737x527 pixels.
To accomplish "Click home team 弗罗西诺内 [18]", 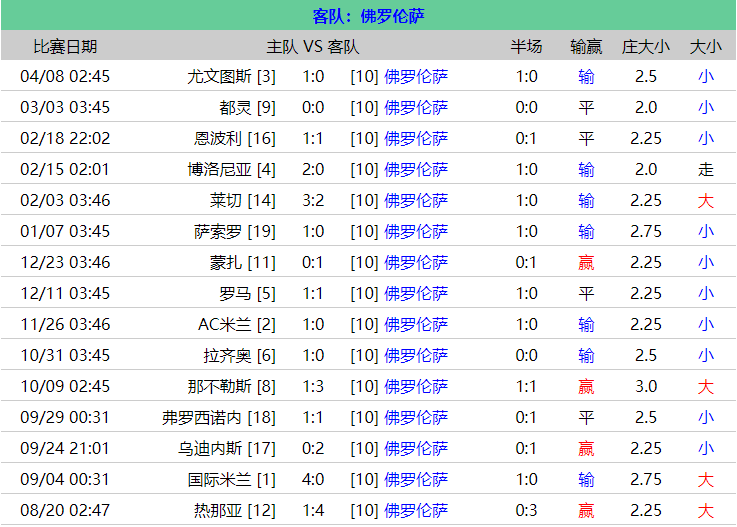I will 219,417.
